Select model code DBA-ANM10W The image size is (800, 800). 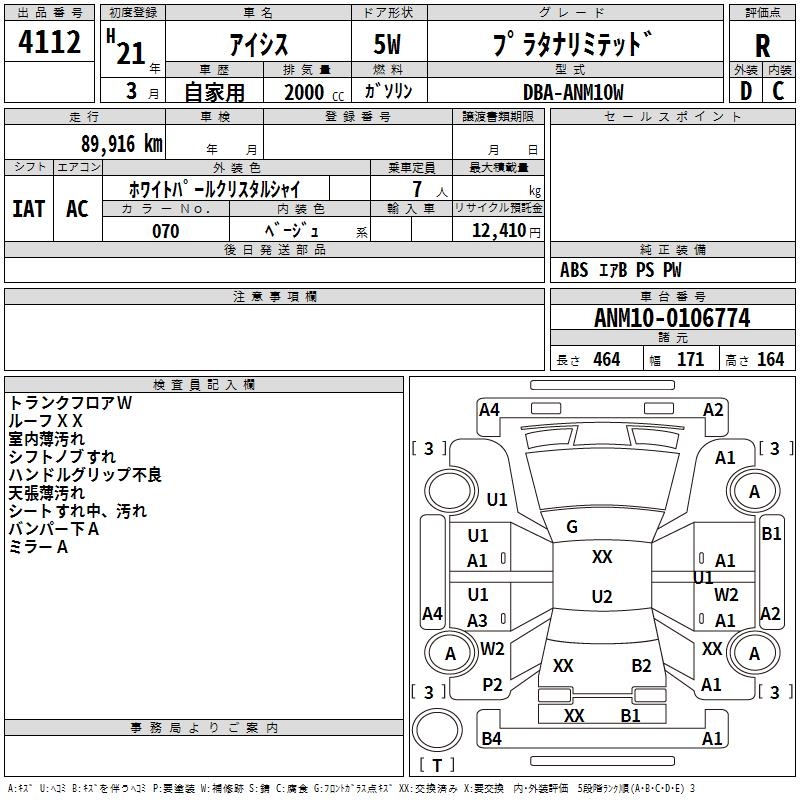572,92
